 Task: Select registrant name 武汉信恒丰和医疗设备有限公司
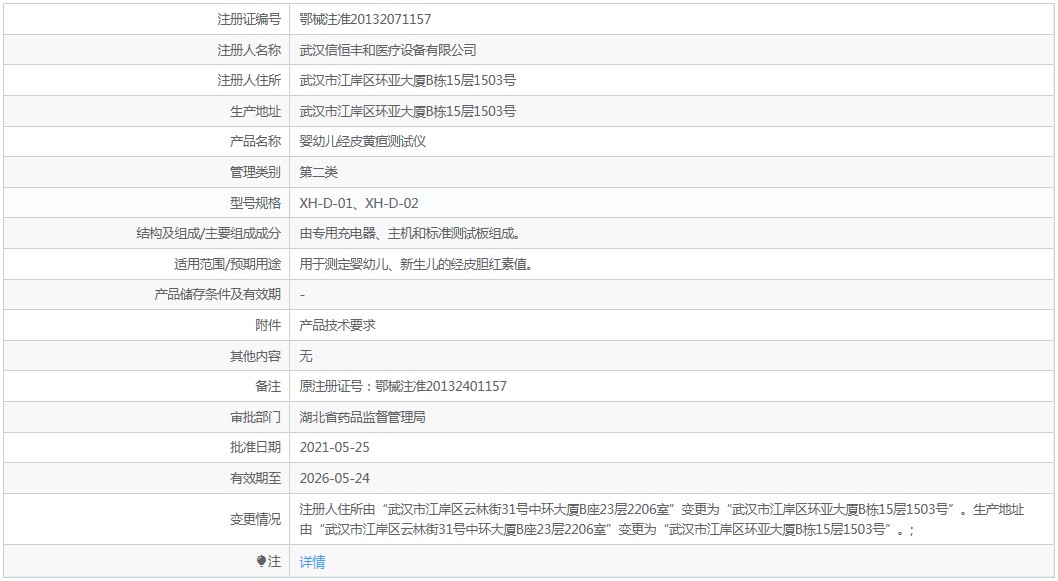388,50
